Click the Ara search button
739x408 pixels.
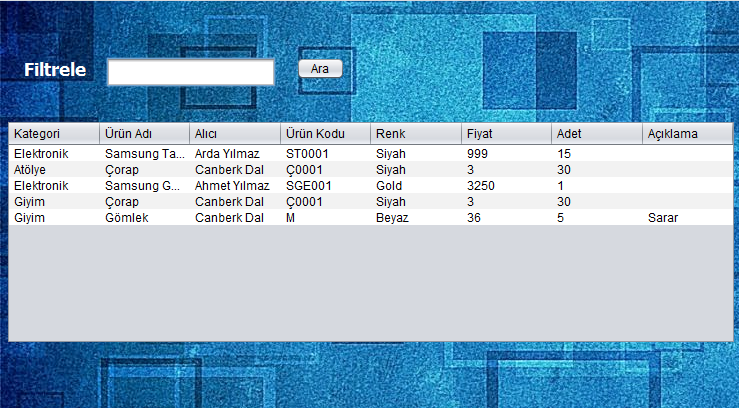coord(320,69)
